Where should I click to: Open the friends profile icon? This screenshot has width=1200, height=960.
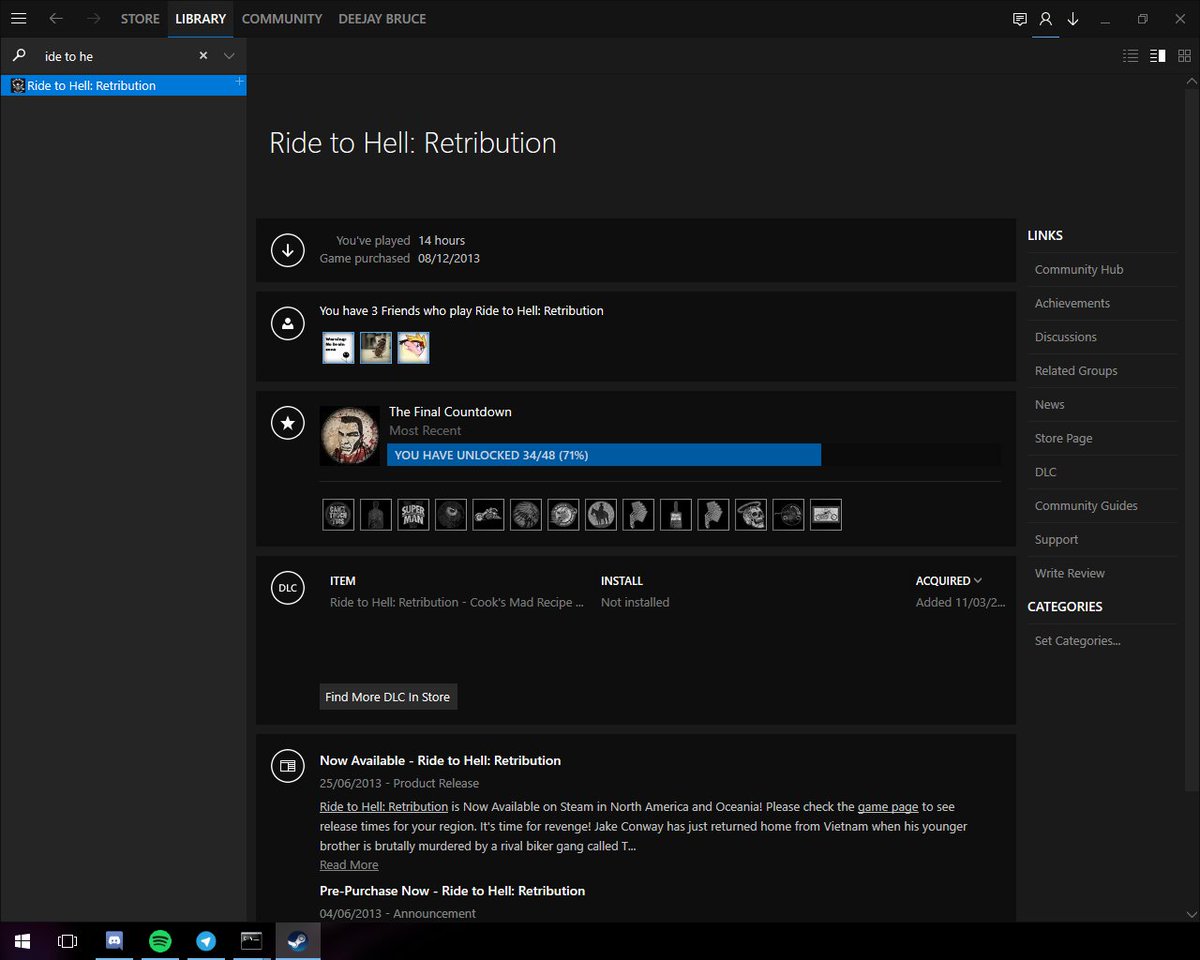tap(1046, 19)
